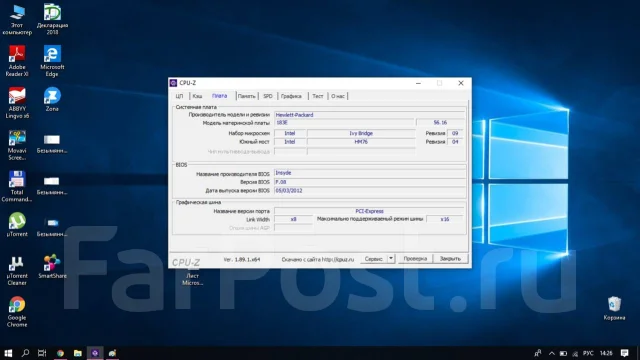Open the Этот компьютер desktop icon

[x=17, y=19]
